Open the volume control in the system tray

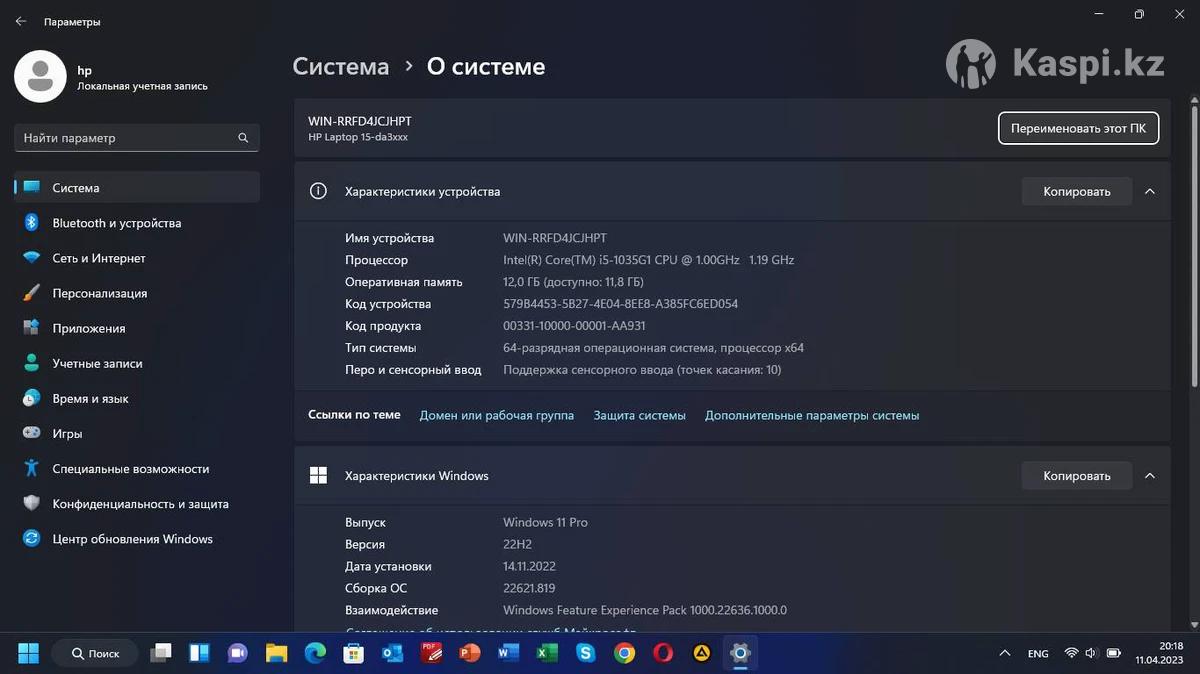(x=1091, y=653)
